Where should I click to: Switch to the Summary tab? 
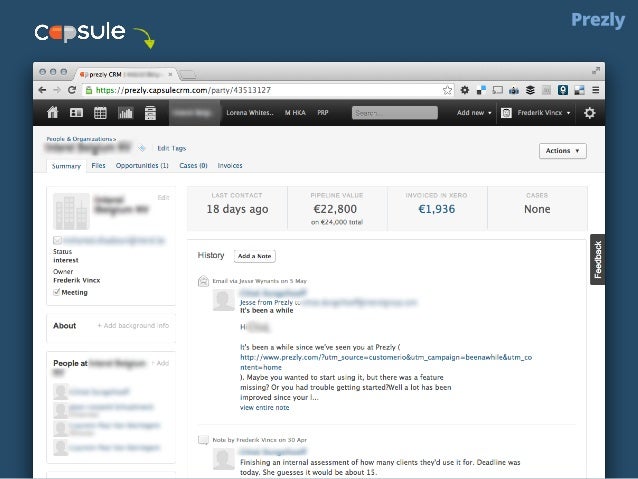pos(66,166)
